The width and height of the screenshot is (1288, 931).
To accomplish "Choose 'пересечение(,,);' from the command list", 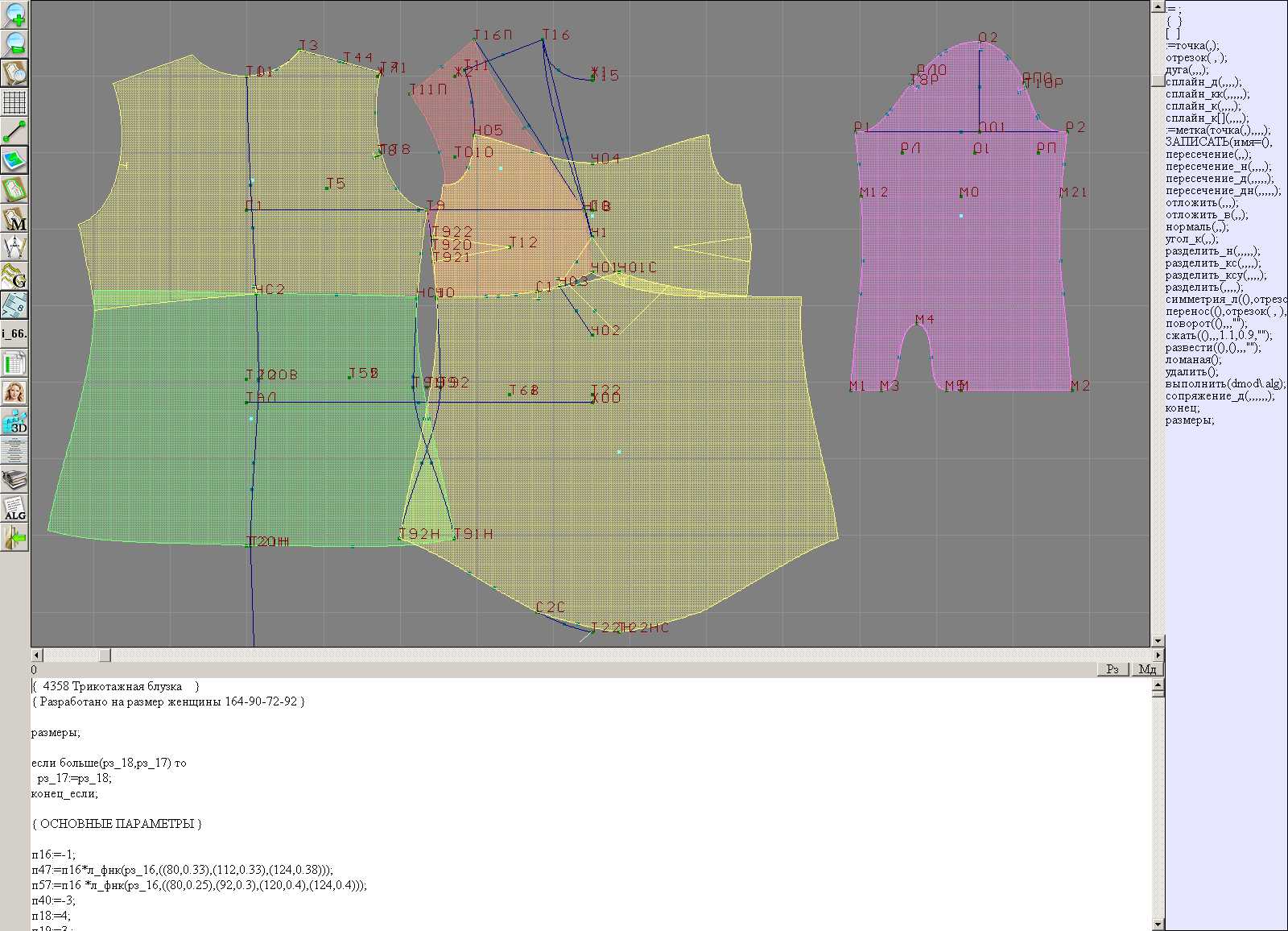I will coord(1207,155).
